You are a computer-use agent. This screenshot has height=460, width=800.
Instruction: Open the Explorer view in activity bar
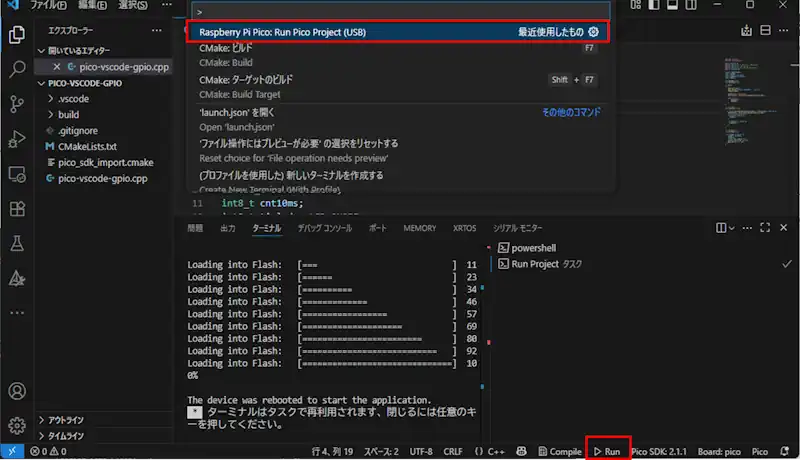pyautogui.click(x=17, y=35)
